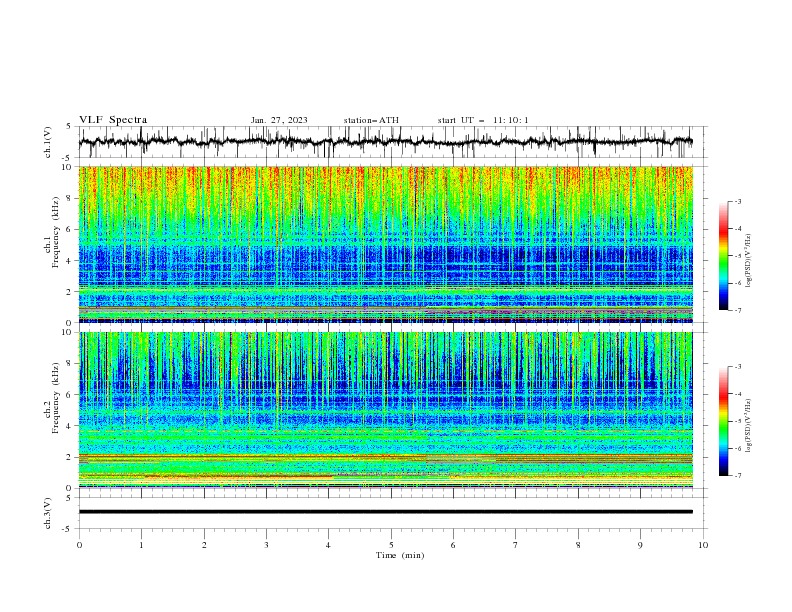This screenshot has width=792, height=612.
Task: Click the 4 kHz tick on ch.2 spectrogram
Action: 70,426
